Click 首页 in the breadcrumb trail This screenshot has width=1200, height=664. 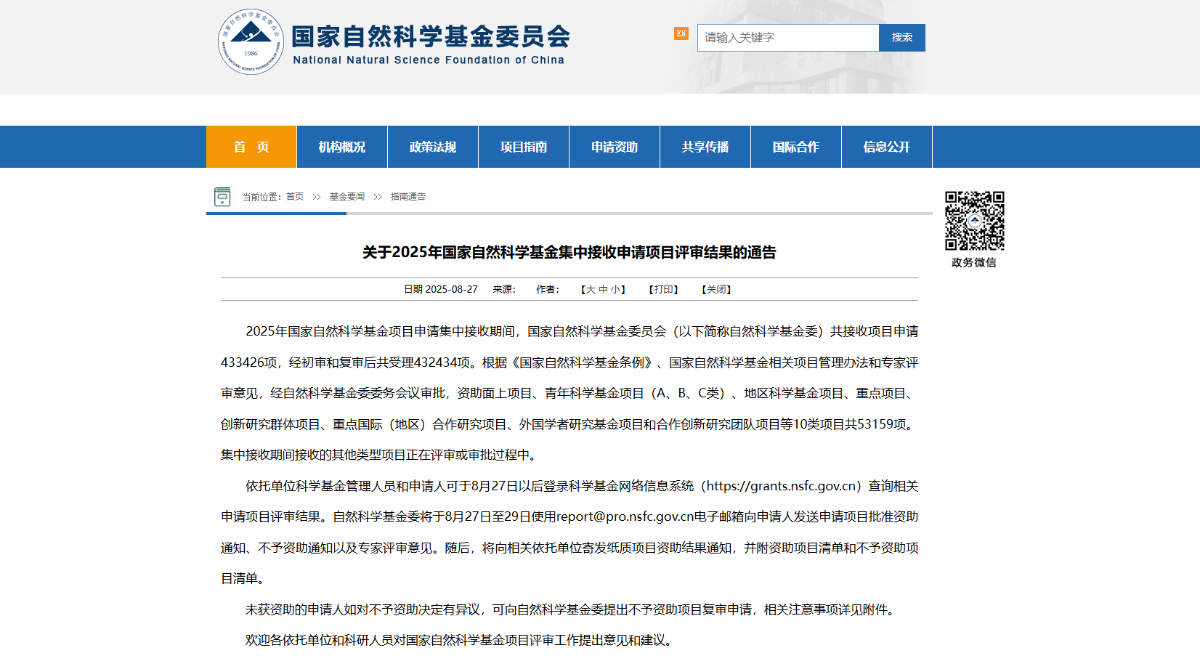(x=295, y=197)
